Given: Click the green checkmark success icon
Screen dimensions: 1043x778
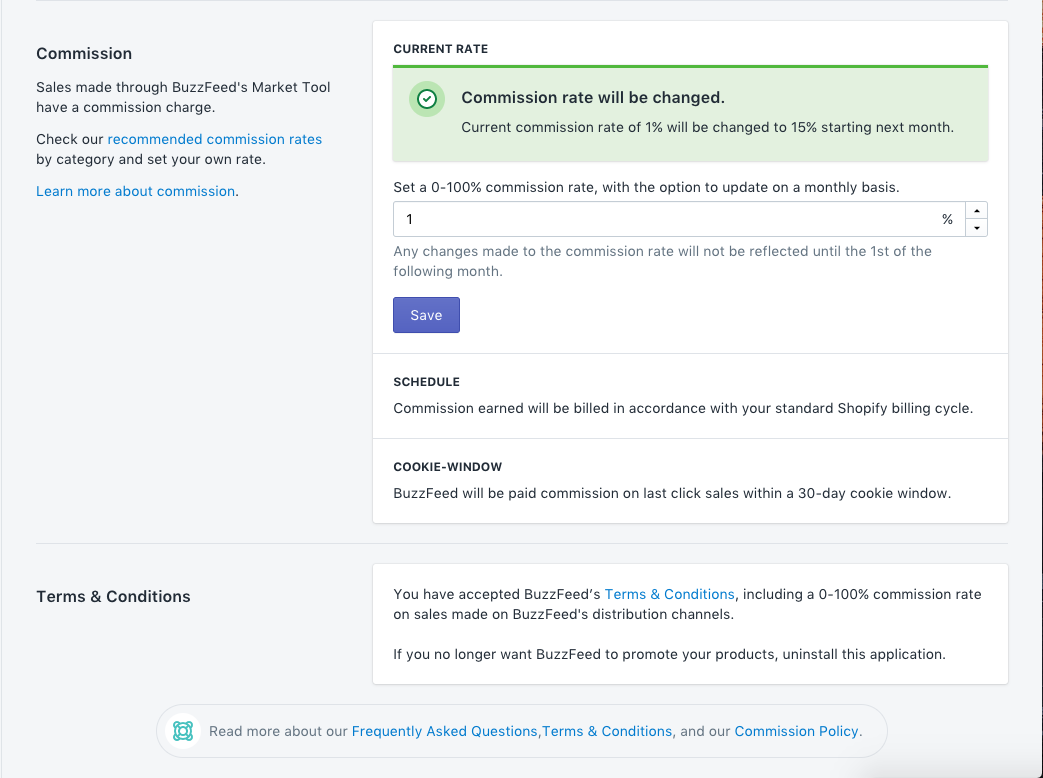Looking at the screenshot, I should click(426, 99).
